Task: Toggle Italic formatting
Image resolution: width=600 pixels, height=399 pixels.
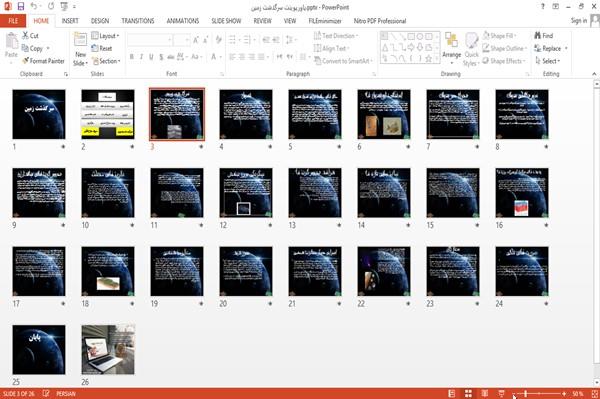Action: (142, 57)
